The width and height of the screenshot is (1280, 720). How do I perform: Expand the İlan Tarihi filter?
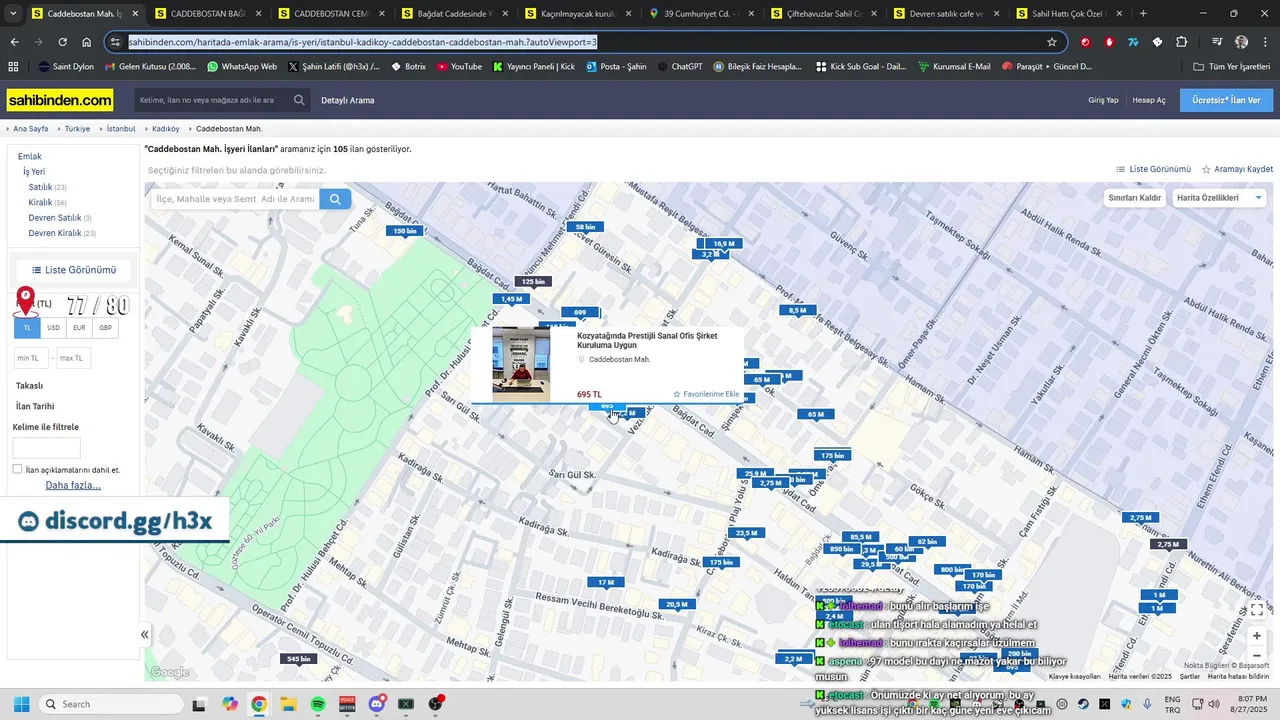(x=35, y=406)
